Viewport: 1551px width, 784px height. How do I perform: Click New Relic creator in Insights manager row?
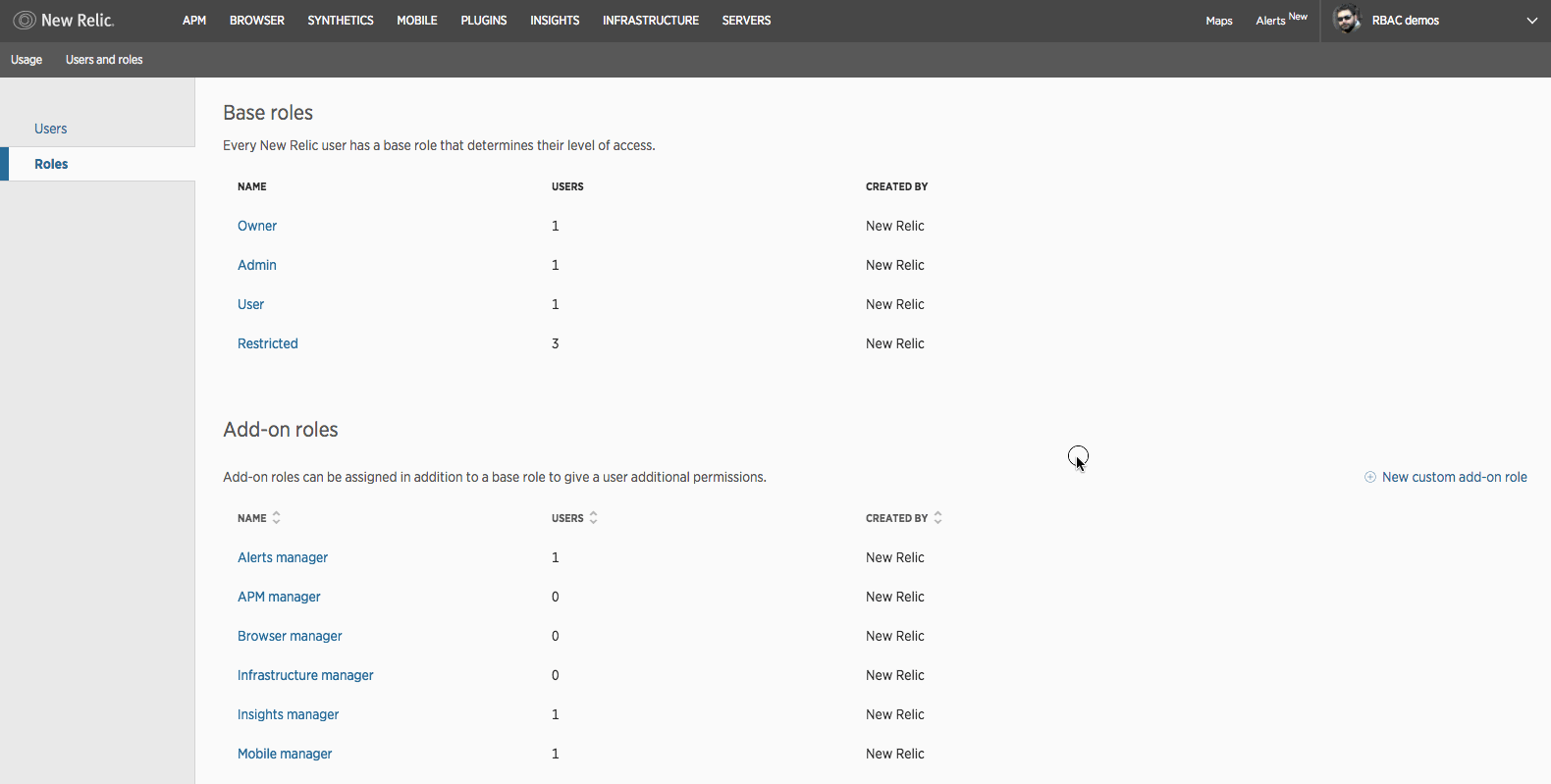(x=895, y=714)
